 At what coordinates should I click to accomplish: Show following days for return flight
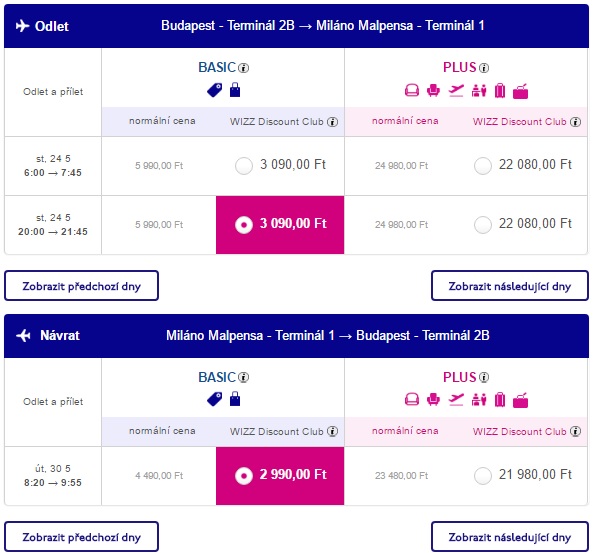tap(510, 537)
